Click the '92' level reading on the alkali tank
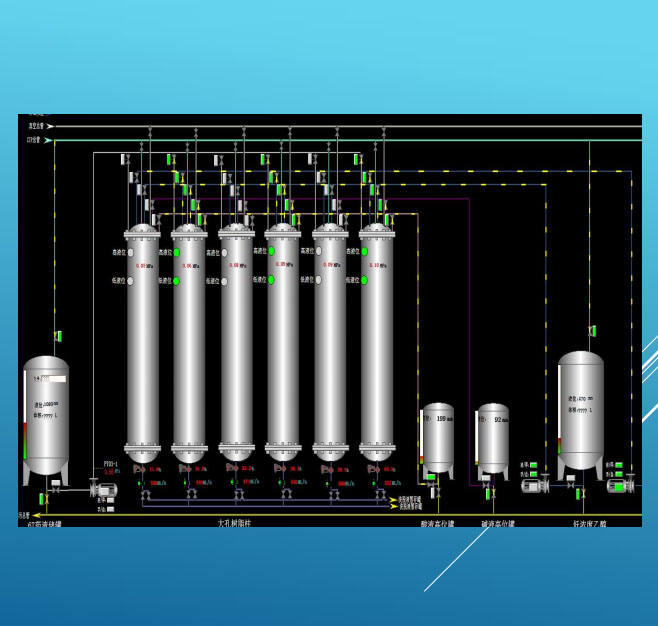Screen dimensions: 658x626 498,420
